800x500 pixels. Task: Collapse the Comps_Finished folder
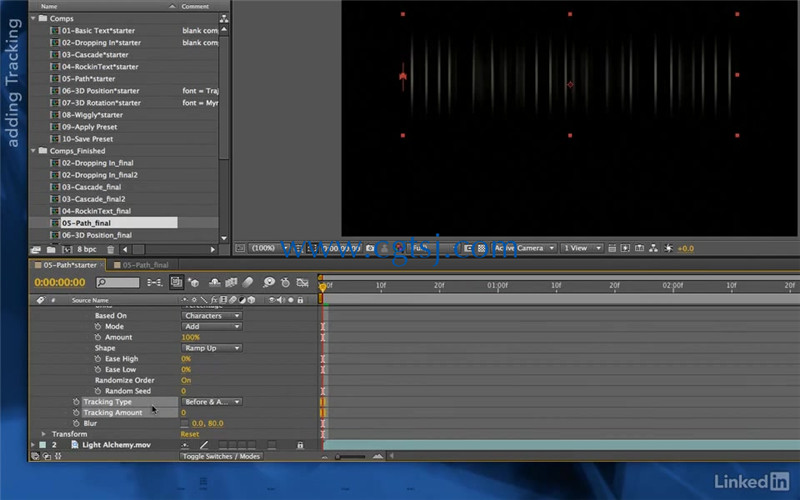pos(34,151)
